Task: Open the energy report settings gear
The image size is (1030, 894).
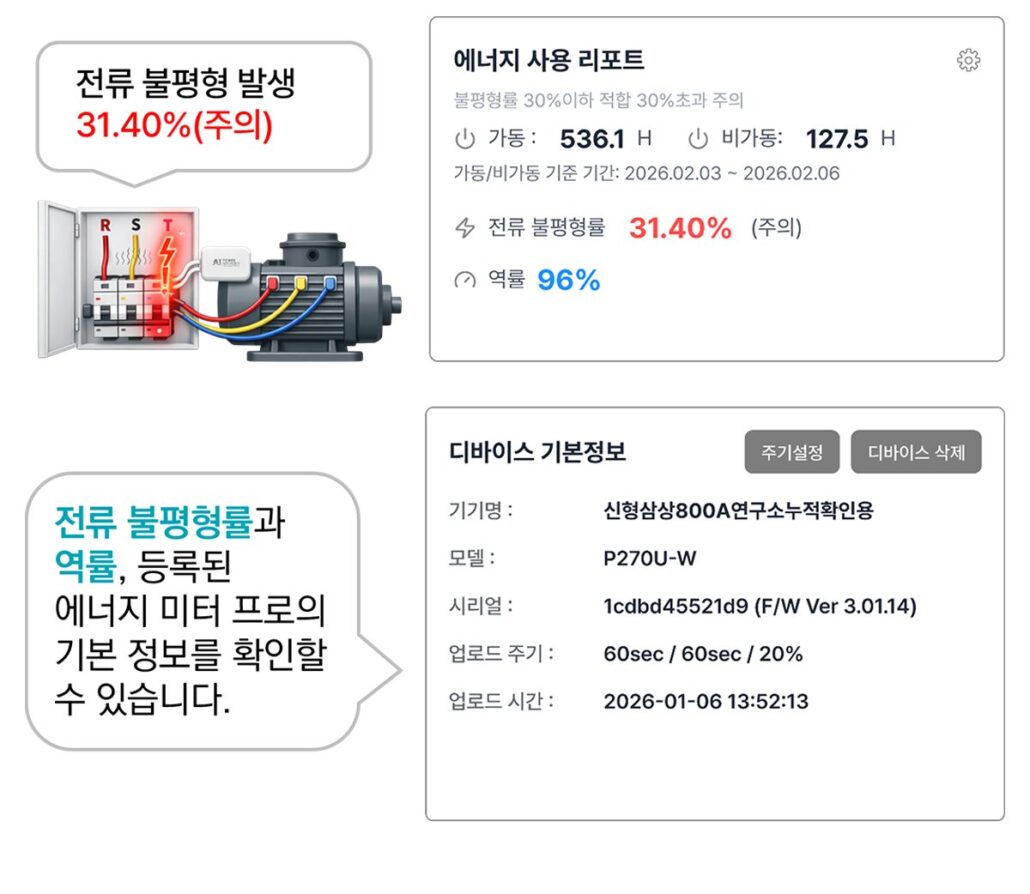Action: (x=968, y=61)
